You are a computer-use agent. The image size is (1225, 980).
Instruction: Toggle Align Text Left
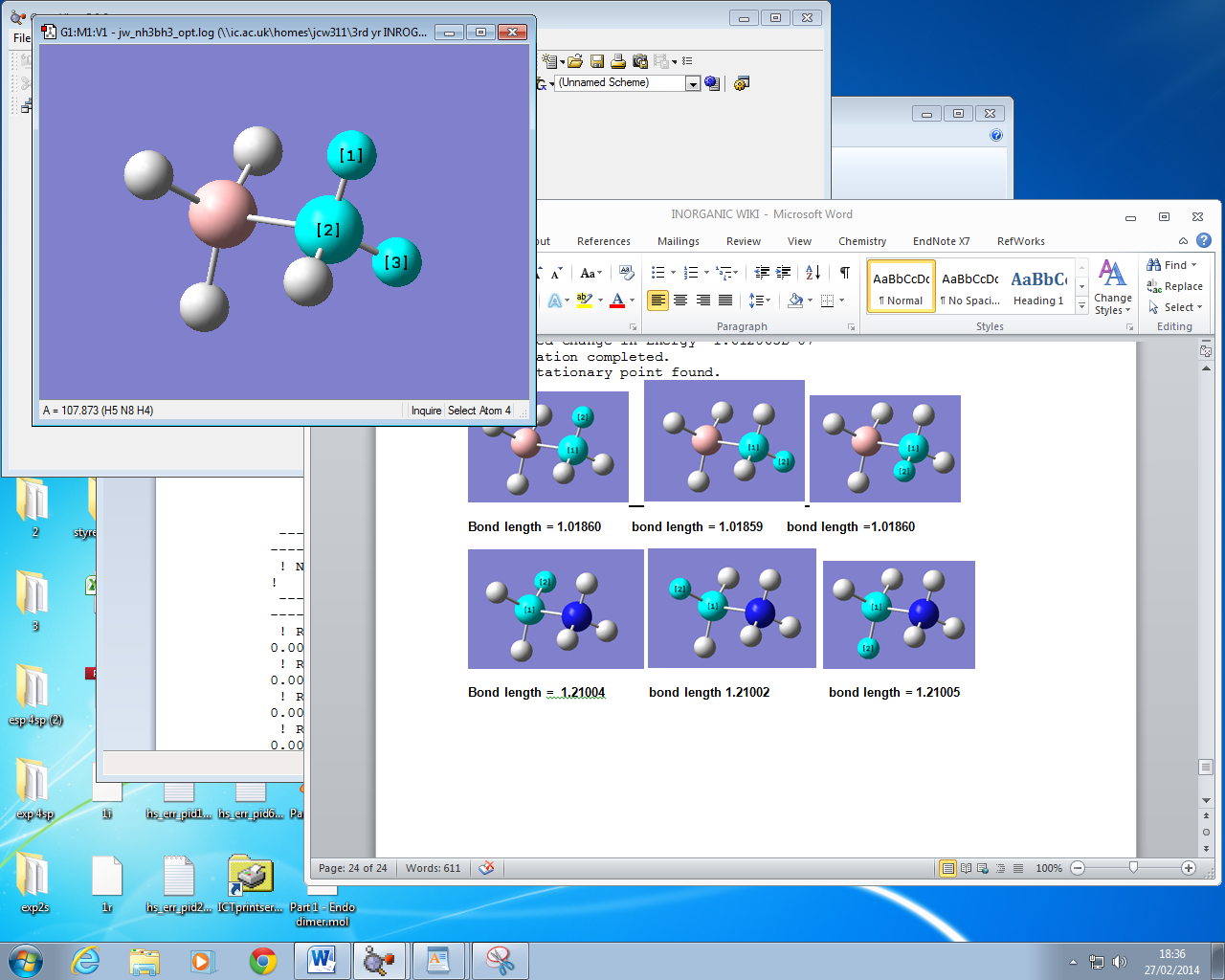[657, 301]
